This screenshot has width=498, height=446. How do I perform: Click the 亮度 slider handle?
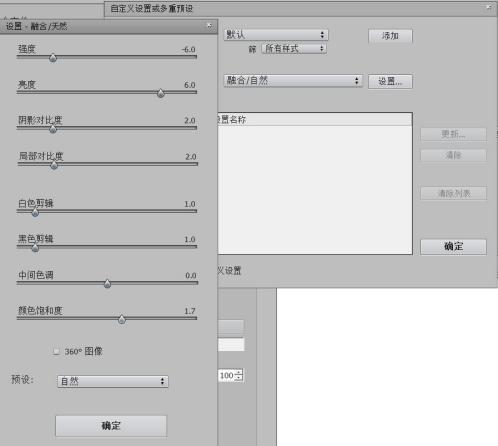161,93
